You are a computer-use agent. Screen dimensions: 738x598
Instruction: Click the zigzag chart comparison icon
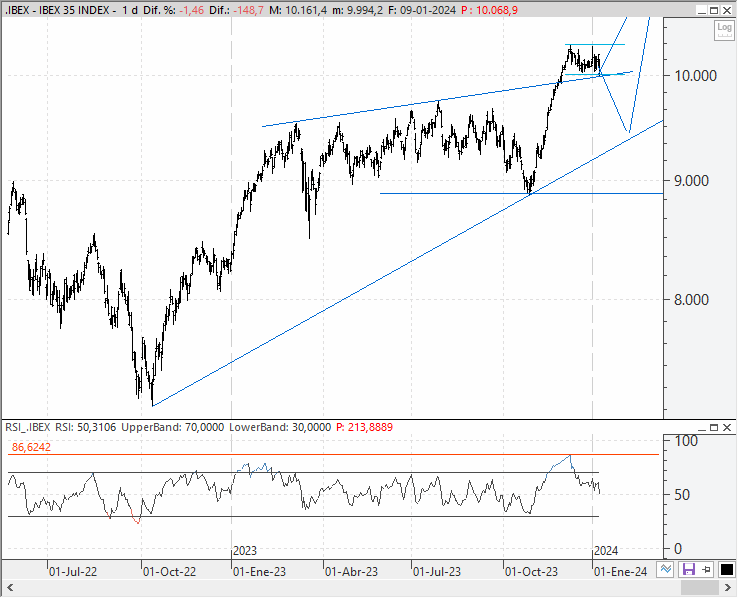coord(666,570)
